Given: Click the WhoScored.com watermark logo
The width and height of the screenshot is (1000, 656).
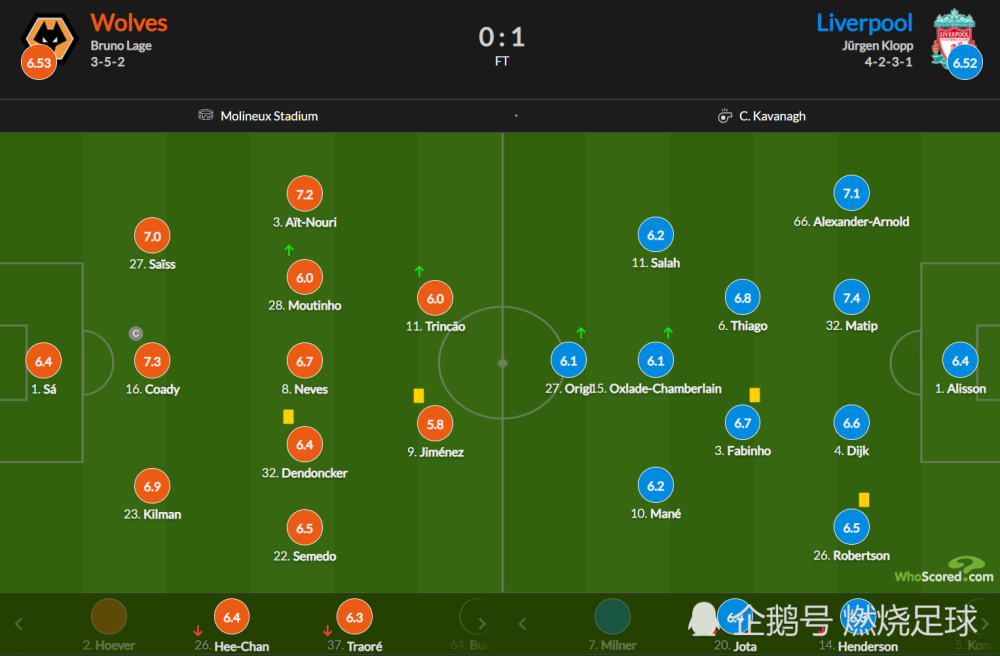Looking at the screenshot, I should click(x=944, y=571).
